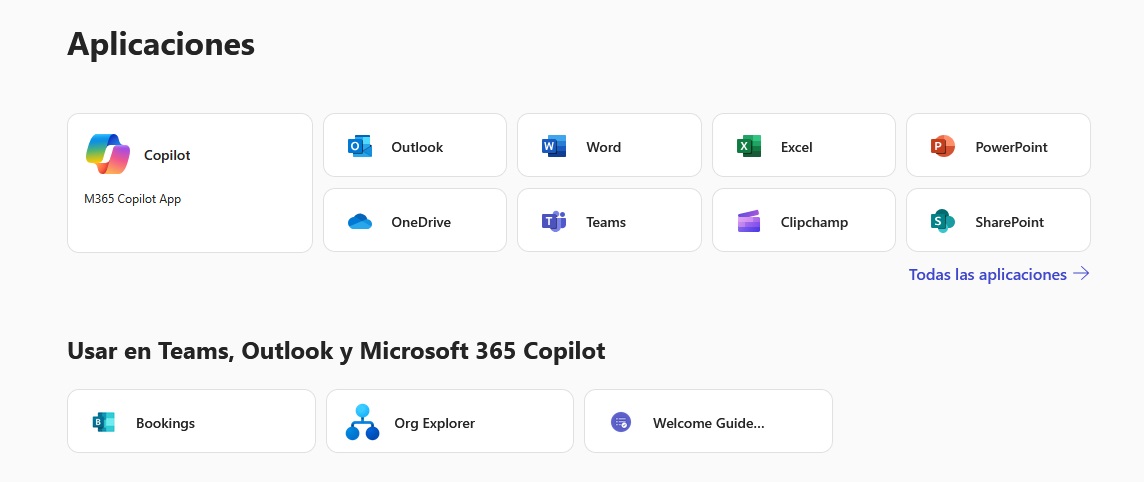Open the Excel green icon
Viewport: 1144px width, 482px height.
pyautogui.click(x=748, y=146)
